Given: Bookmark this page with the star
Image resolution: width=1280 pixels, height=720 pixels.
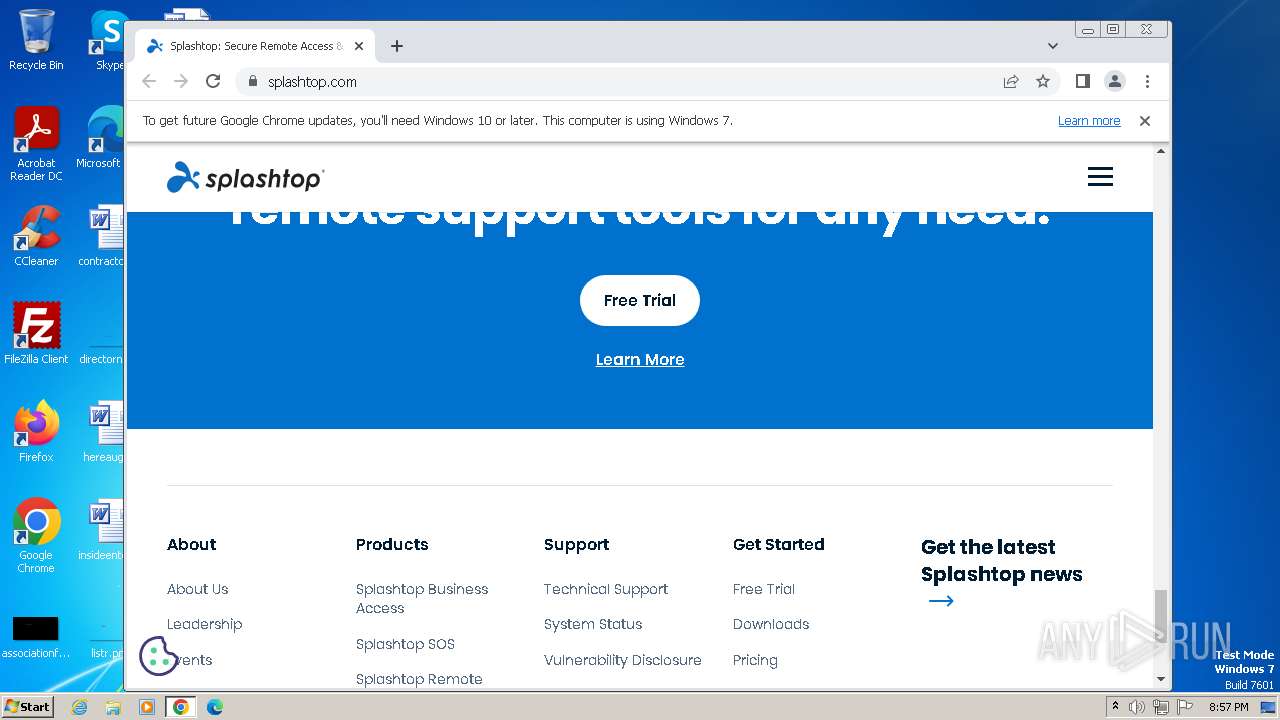Looking at the screenshot, I should pyautogui.click(x=1043, y=82).
